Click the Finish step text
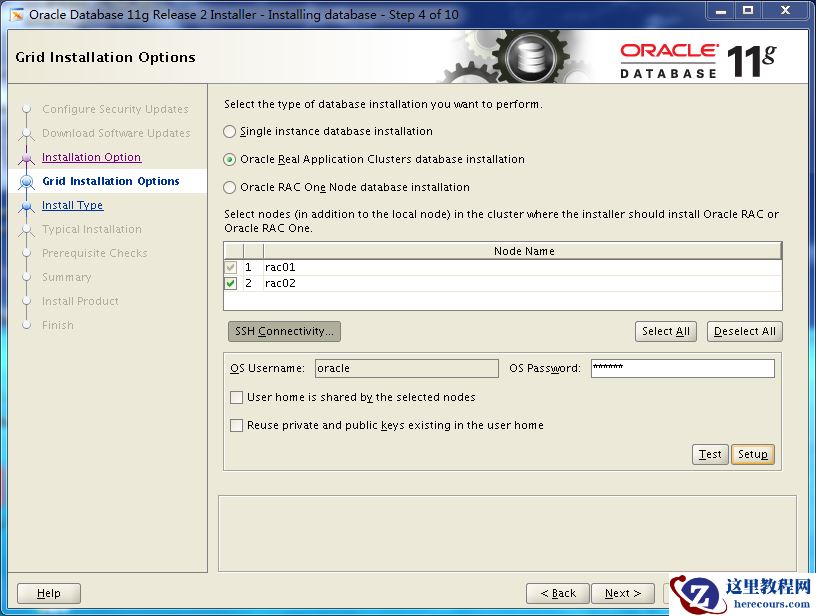Image resolution: width=816 pixels, height=616 pixels. (x=58, y=325)
